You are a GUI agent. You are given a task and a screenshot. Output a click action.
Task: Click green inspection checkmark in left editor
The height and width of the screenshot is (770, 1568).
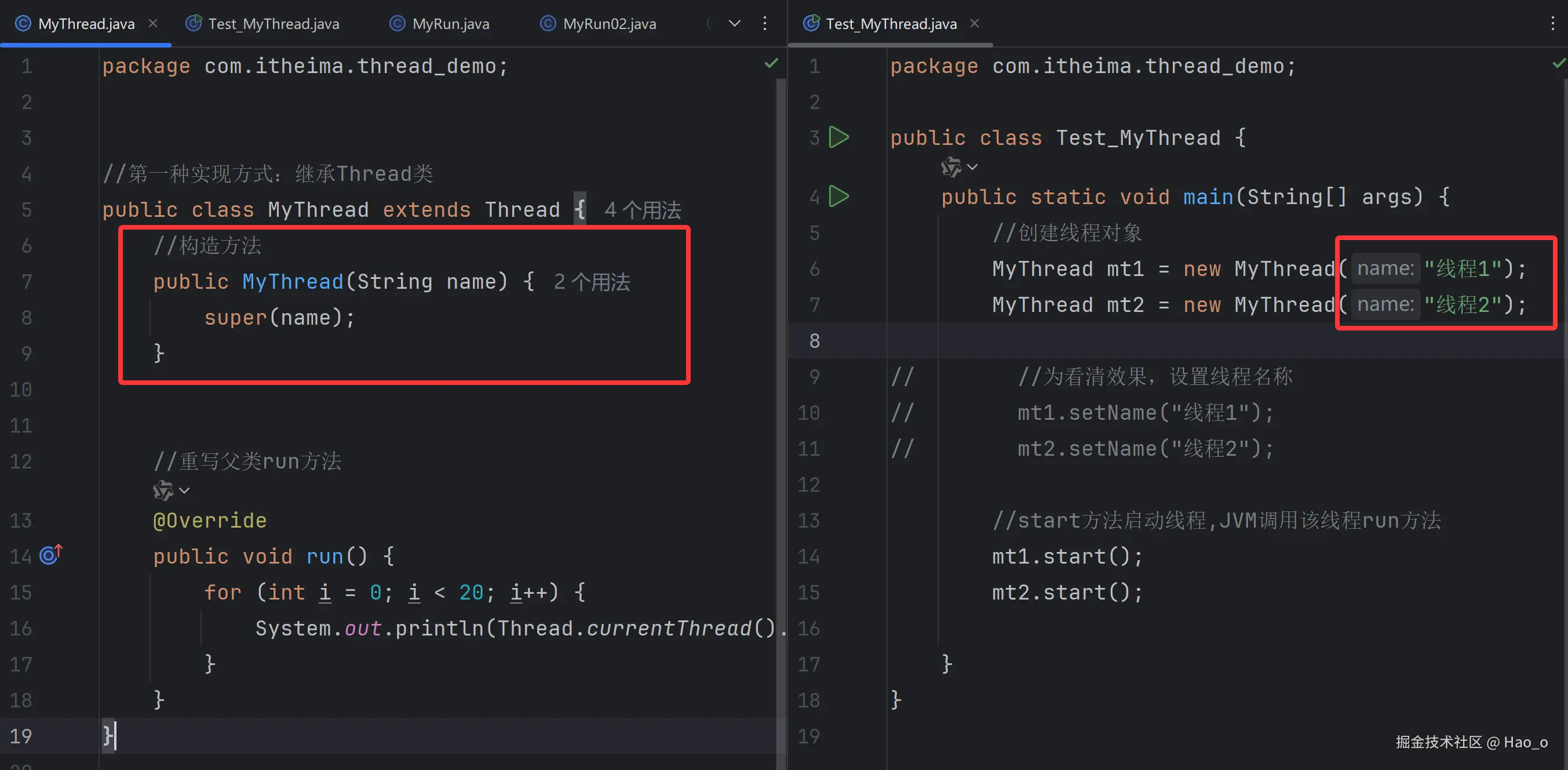[771, 63]
